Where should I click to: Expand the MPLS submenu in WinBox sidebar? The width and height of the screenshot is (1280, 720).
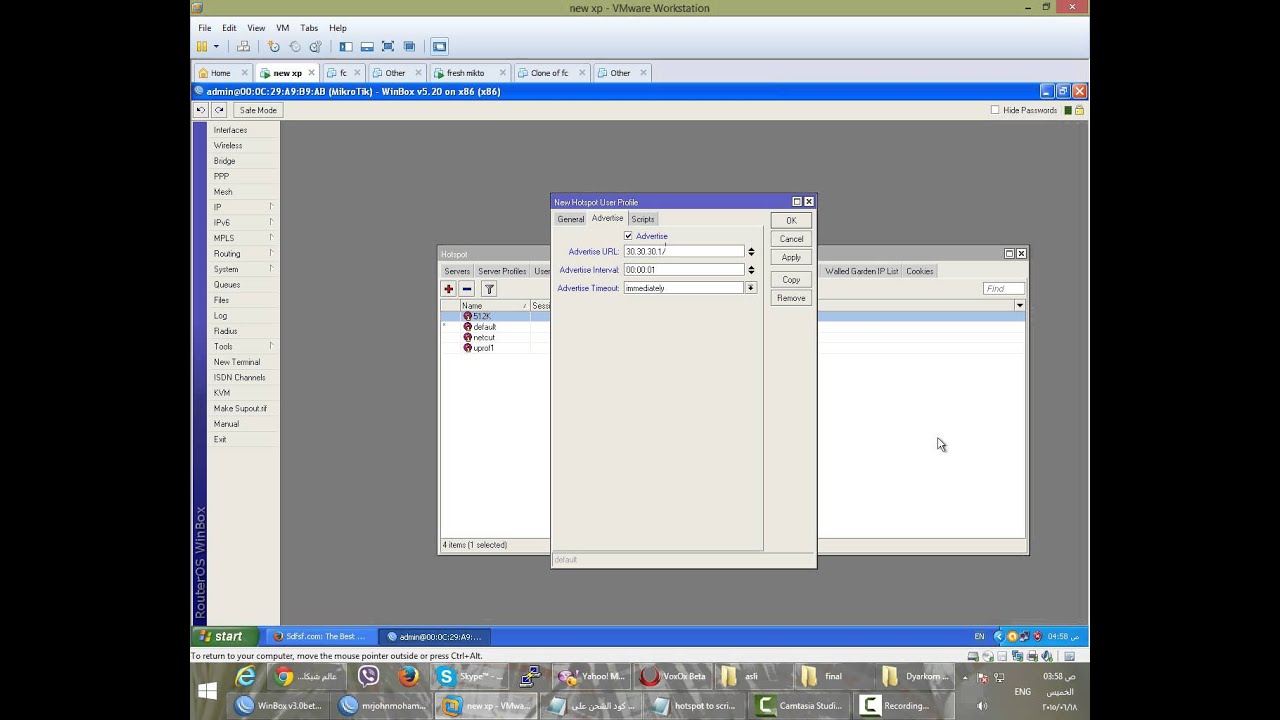(x=271, y=238)
